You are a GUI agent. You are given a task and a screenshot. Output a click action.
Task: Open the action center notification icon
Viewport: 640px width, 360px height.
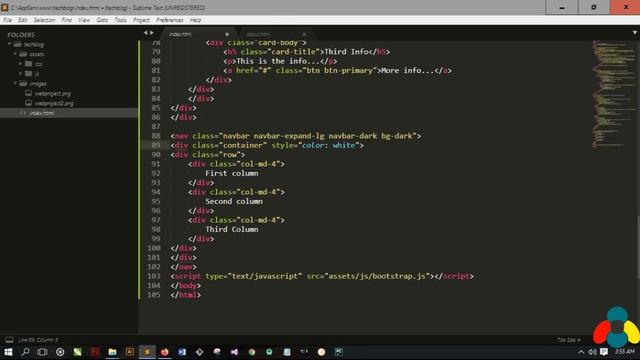click(x=604, y=352)
